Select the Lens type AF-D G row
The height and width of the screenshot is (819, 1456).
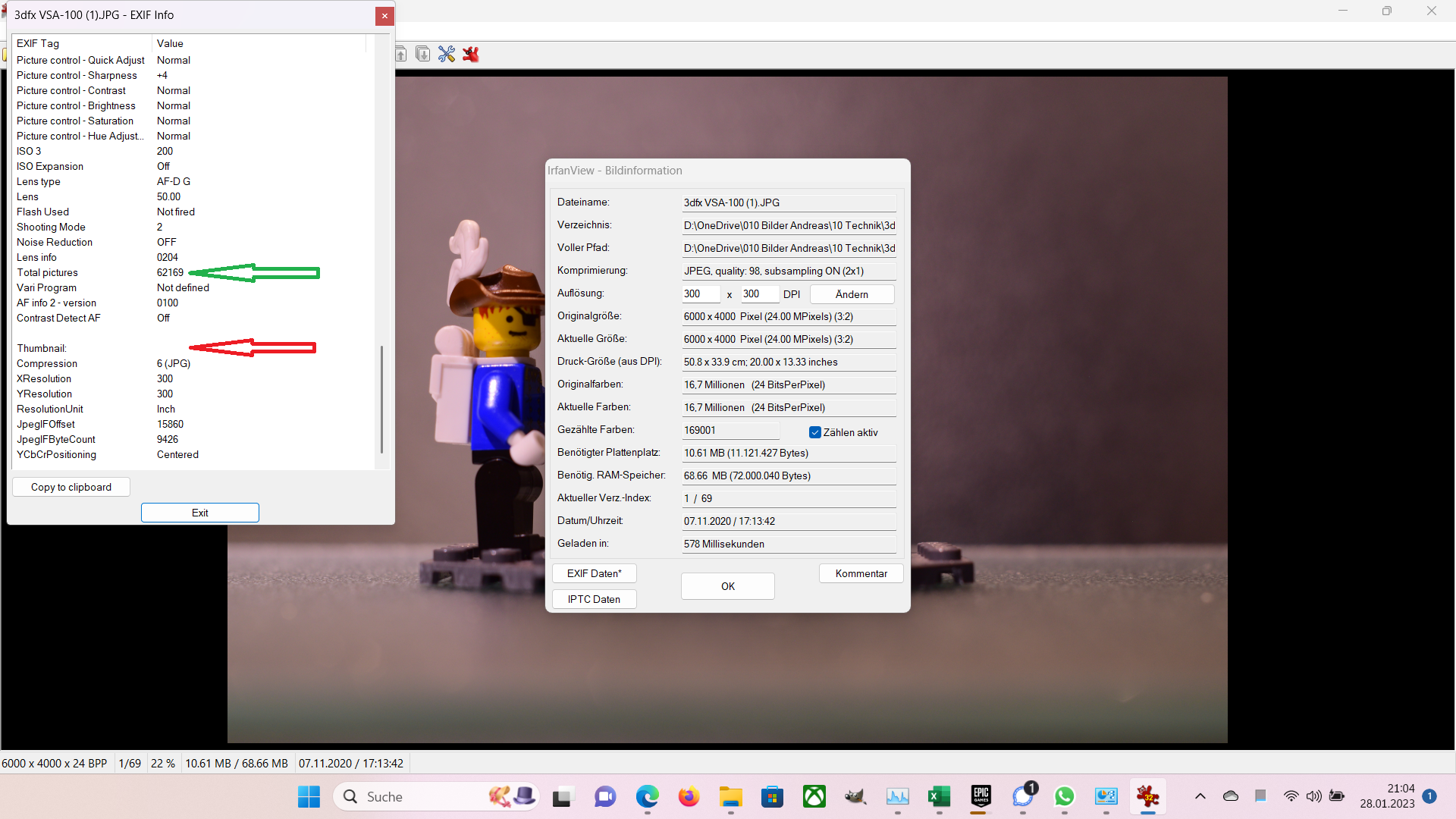tap(193, 181)
